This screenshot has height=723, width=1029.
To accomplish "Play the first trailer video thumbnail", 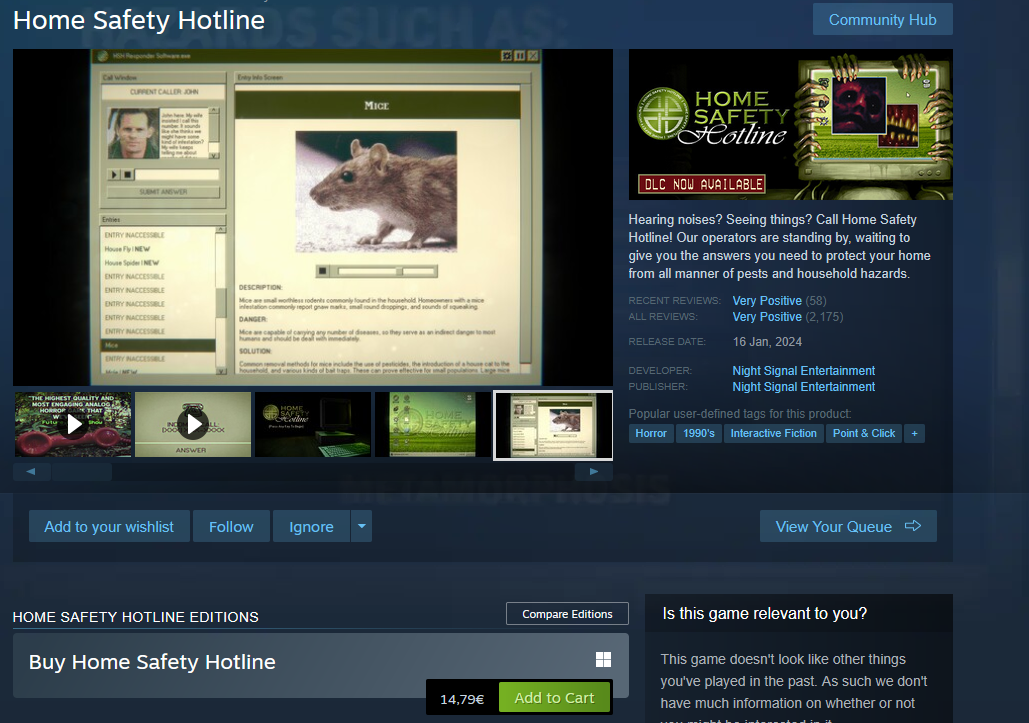I will coord(73,424).
